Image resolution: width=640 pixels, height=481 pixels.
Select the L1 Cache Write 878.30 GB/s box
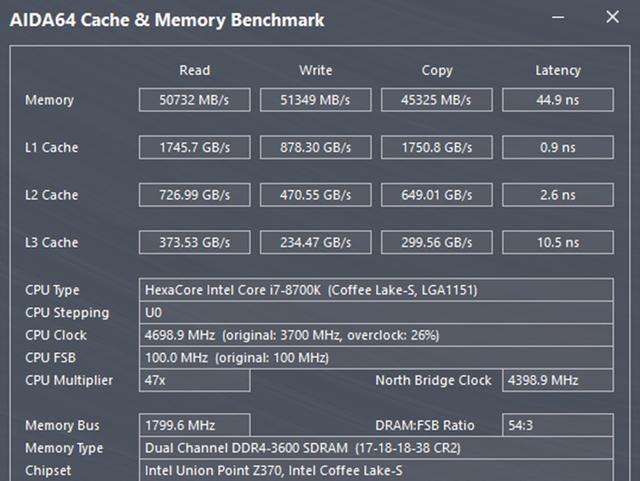pyautogui.click(x=316, y=147)
